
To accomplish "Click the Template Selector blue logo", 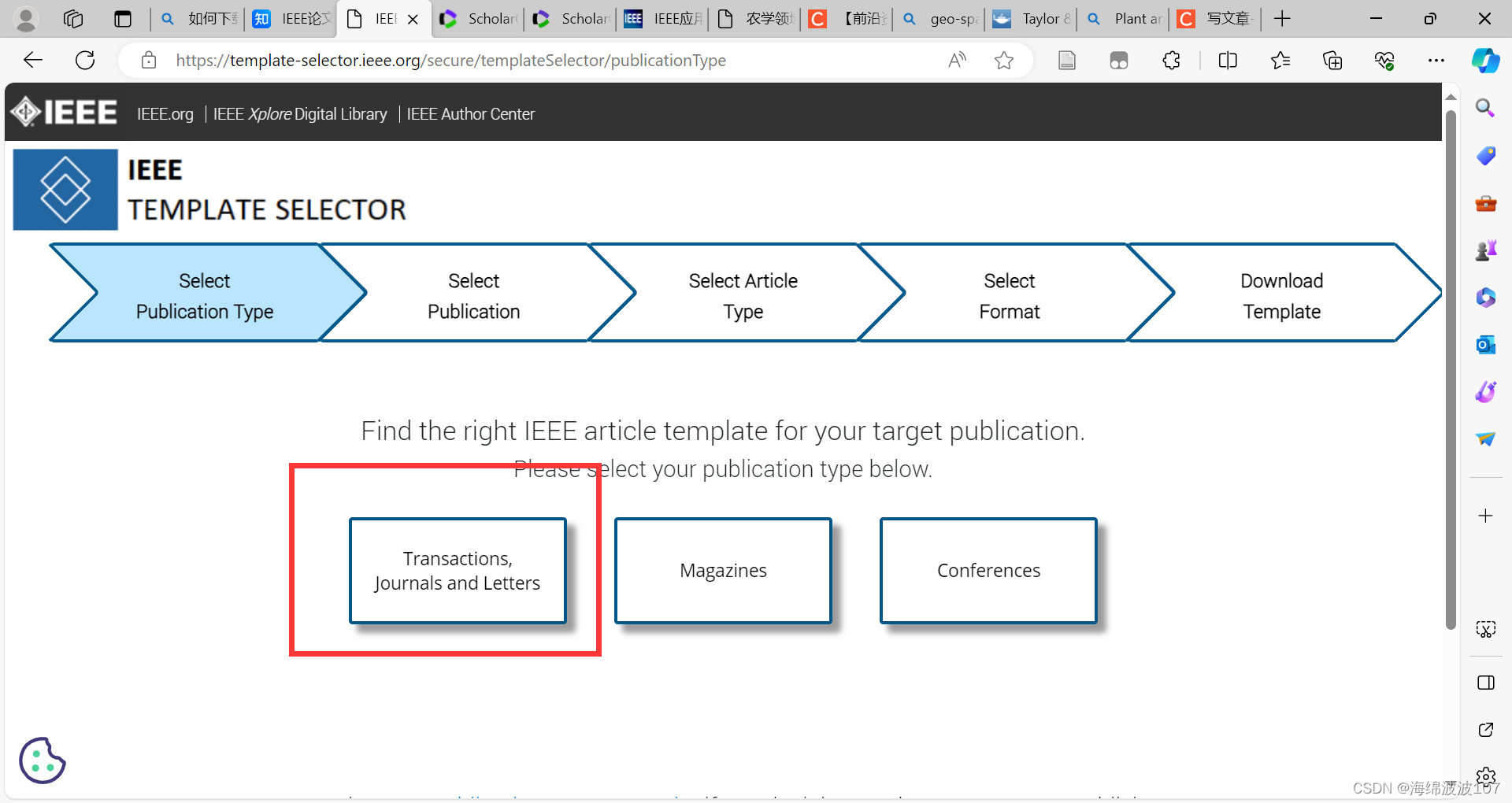I will click(65, 190).
